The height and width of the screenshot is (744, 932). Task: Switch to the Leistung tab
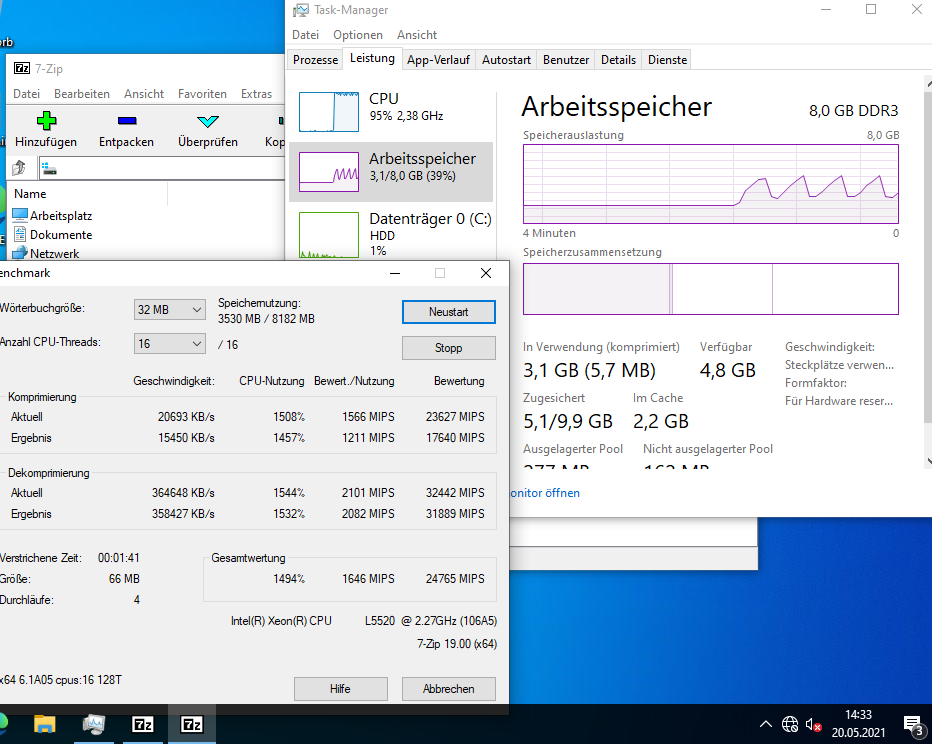tap(372, 58)
